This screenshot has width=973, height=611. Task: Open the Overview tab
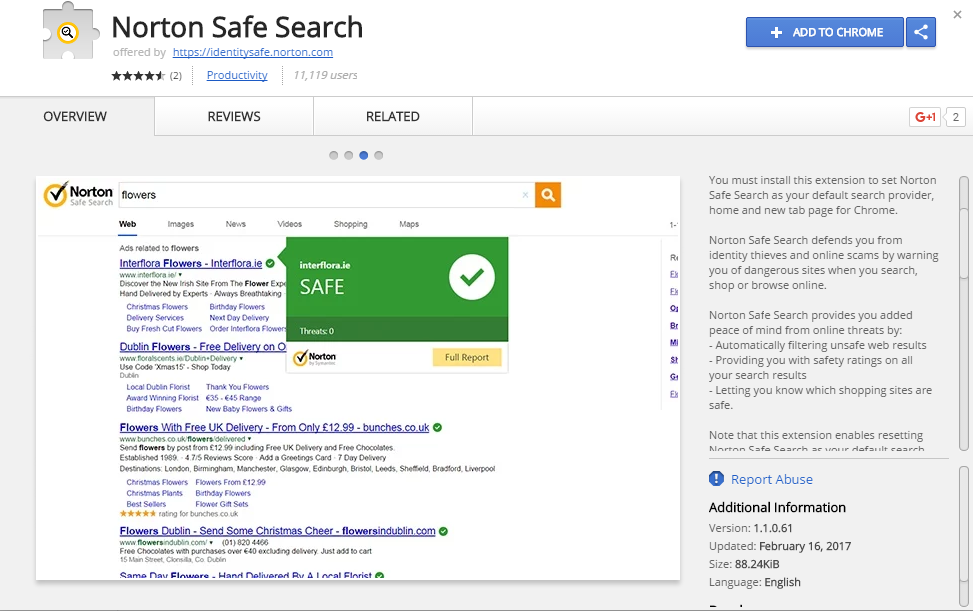(75, 117)
